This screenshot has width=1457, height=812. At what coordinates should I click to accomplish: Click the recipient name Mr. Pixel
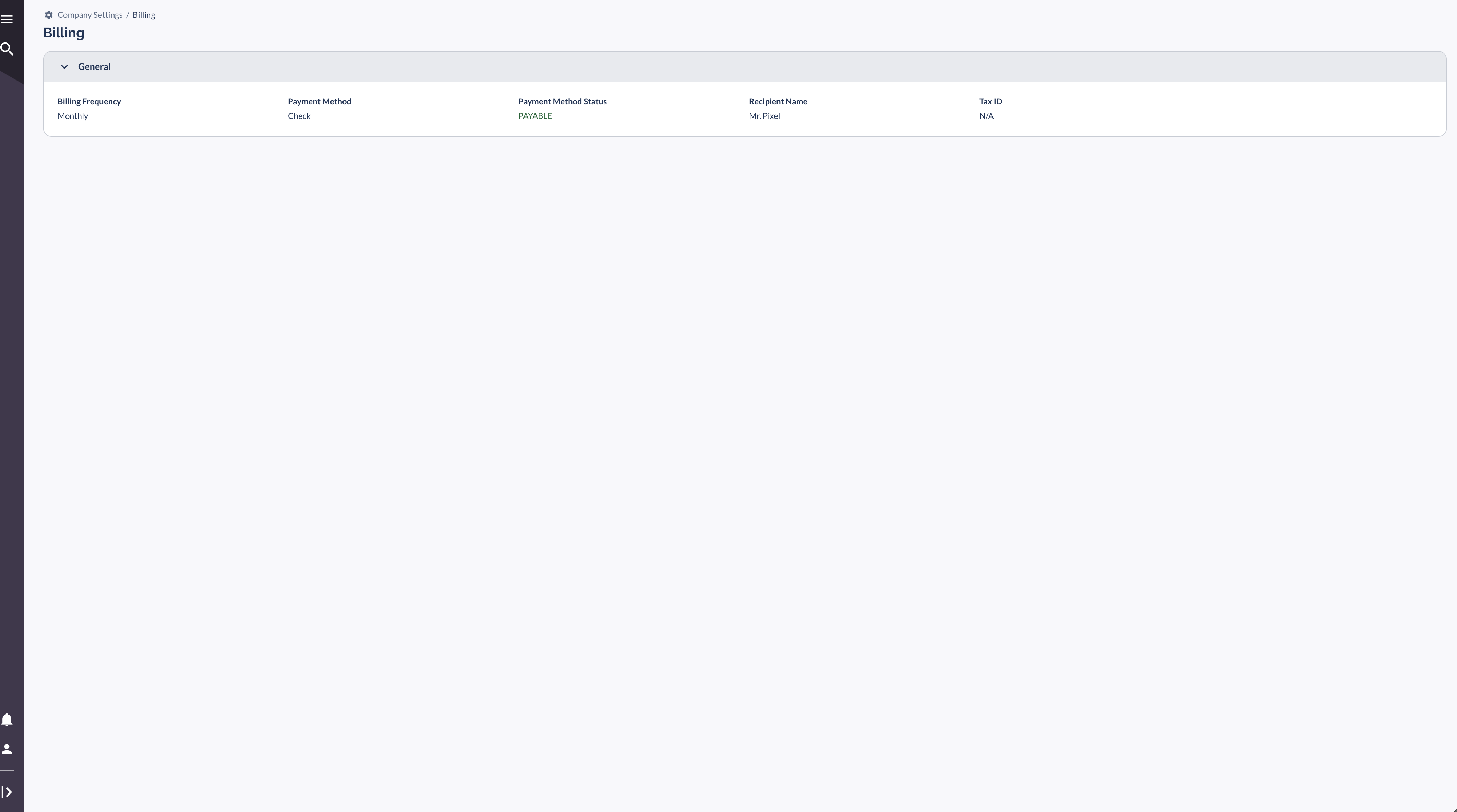click(x=764, y=116)
